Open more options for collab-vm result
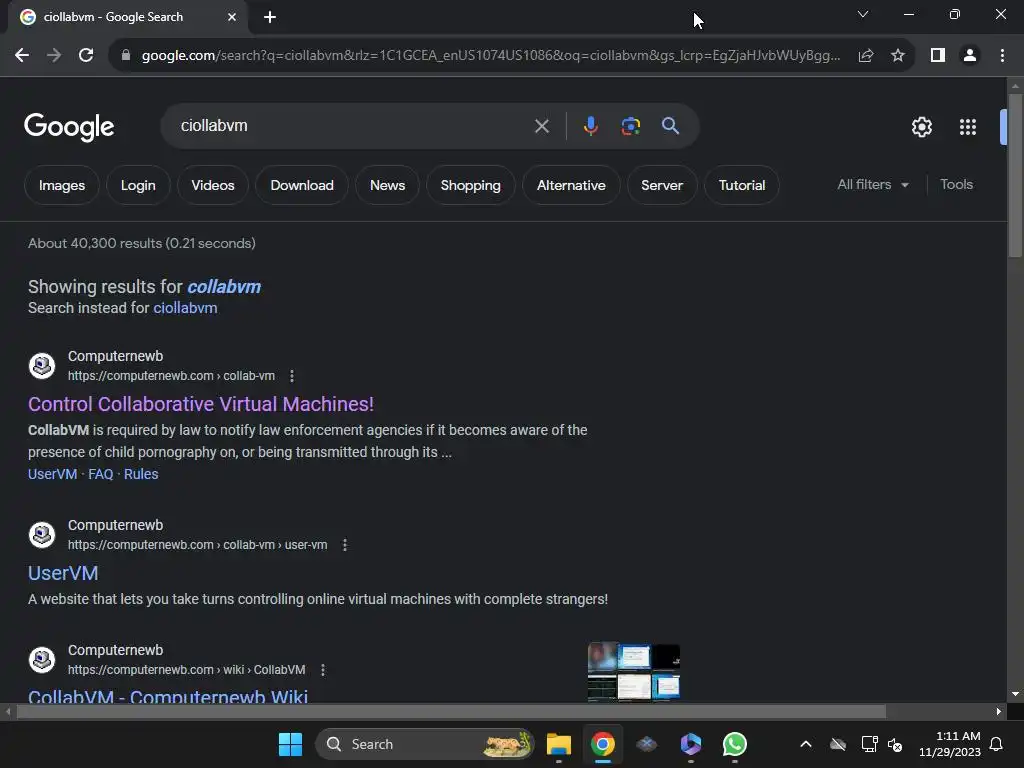1024x768 pixels. (292, 376)
